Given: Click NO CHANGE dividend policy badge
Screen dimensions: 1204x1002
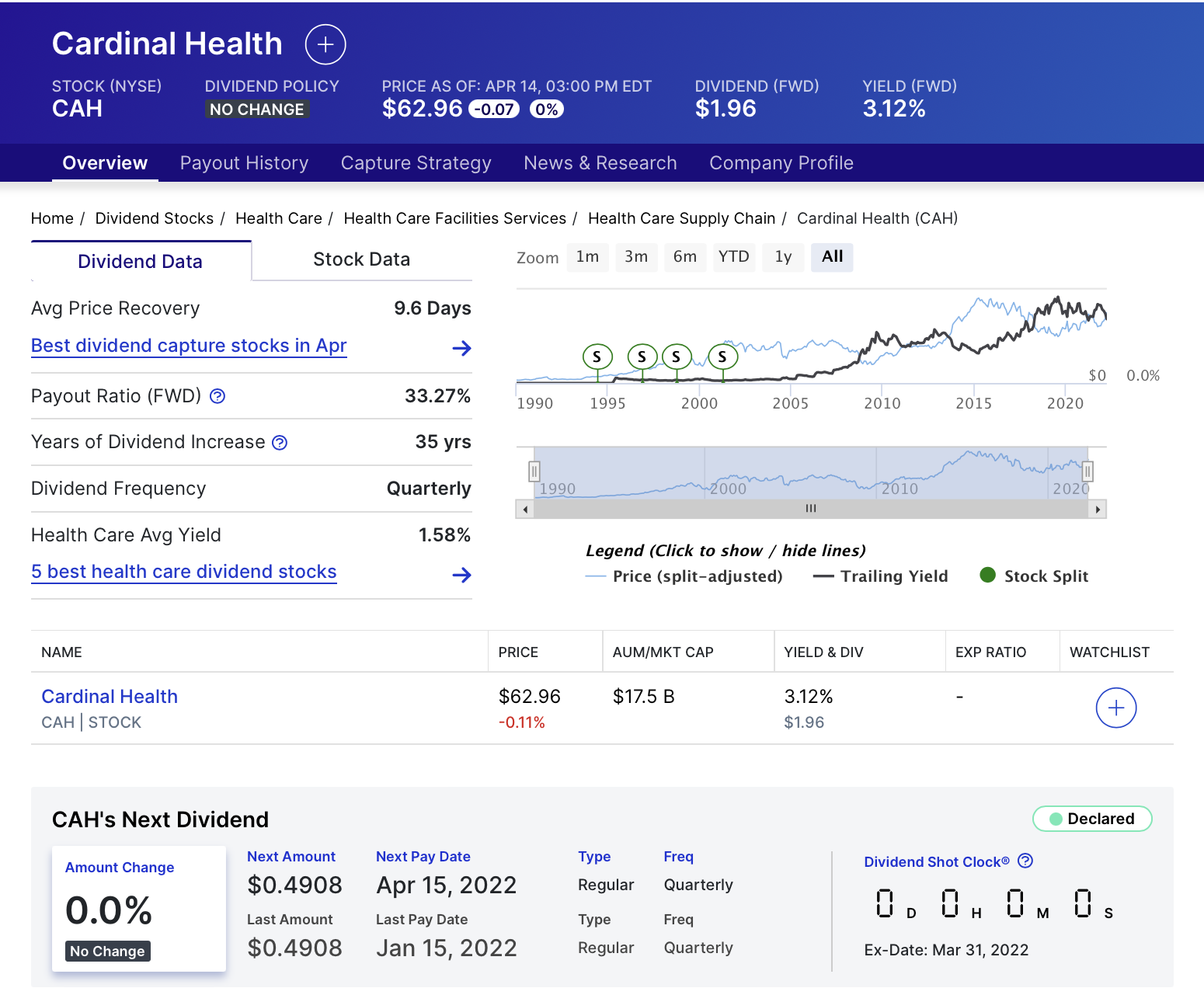Looking at the screenshot, I should (257, 110).
